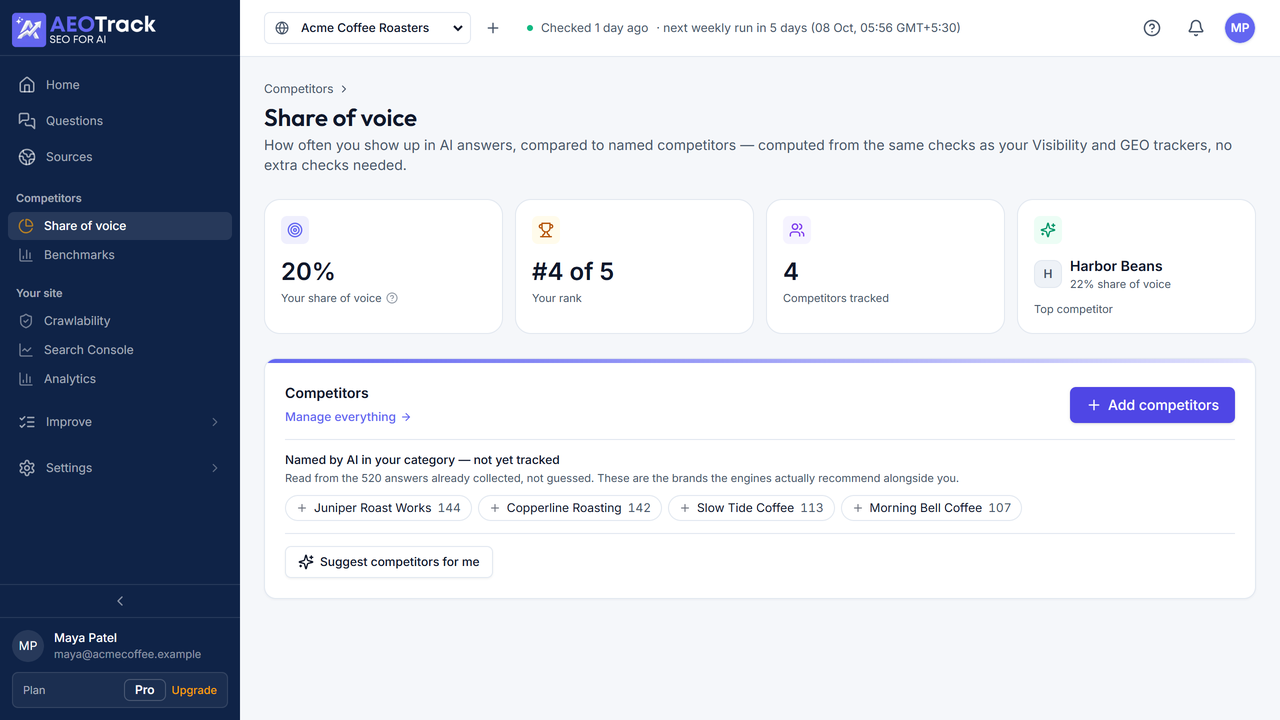The height and width of the screenshot is (720, 1280).
Task: Click the sparkle icon on top competitor card
Action: tap(1048, 230)
